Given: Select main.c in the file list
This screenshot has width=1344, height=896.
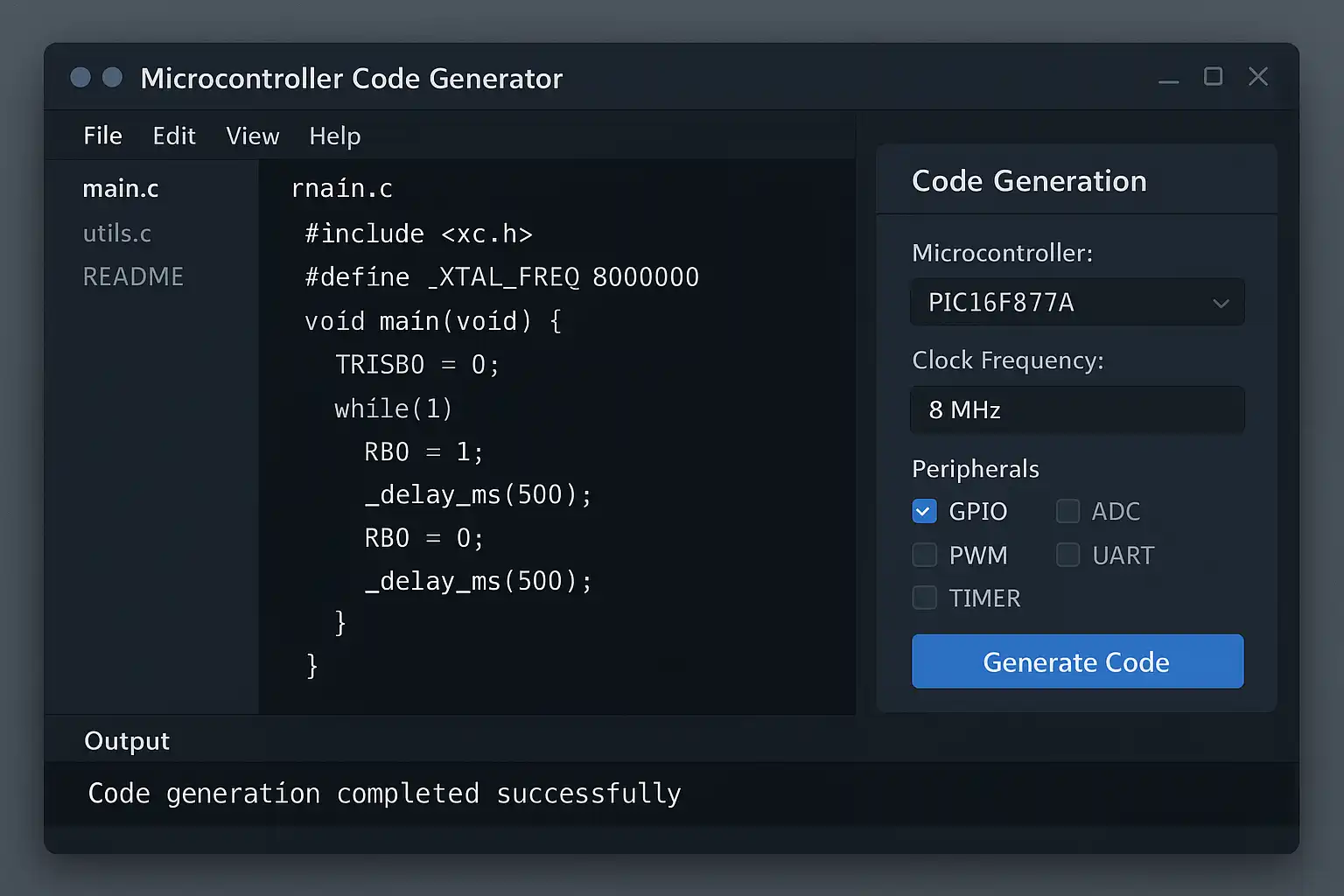Looking at the screenshot, I should [x=121, y=188].
